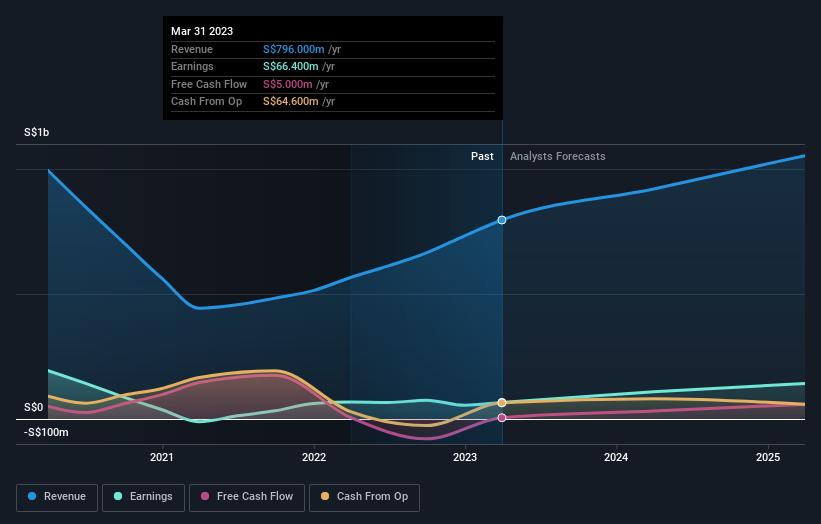Click the S$66.400m earnings value

tap(291, 66)
